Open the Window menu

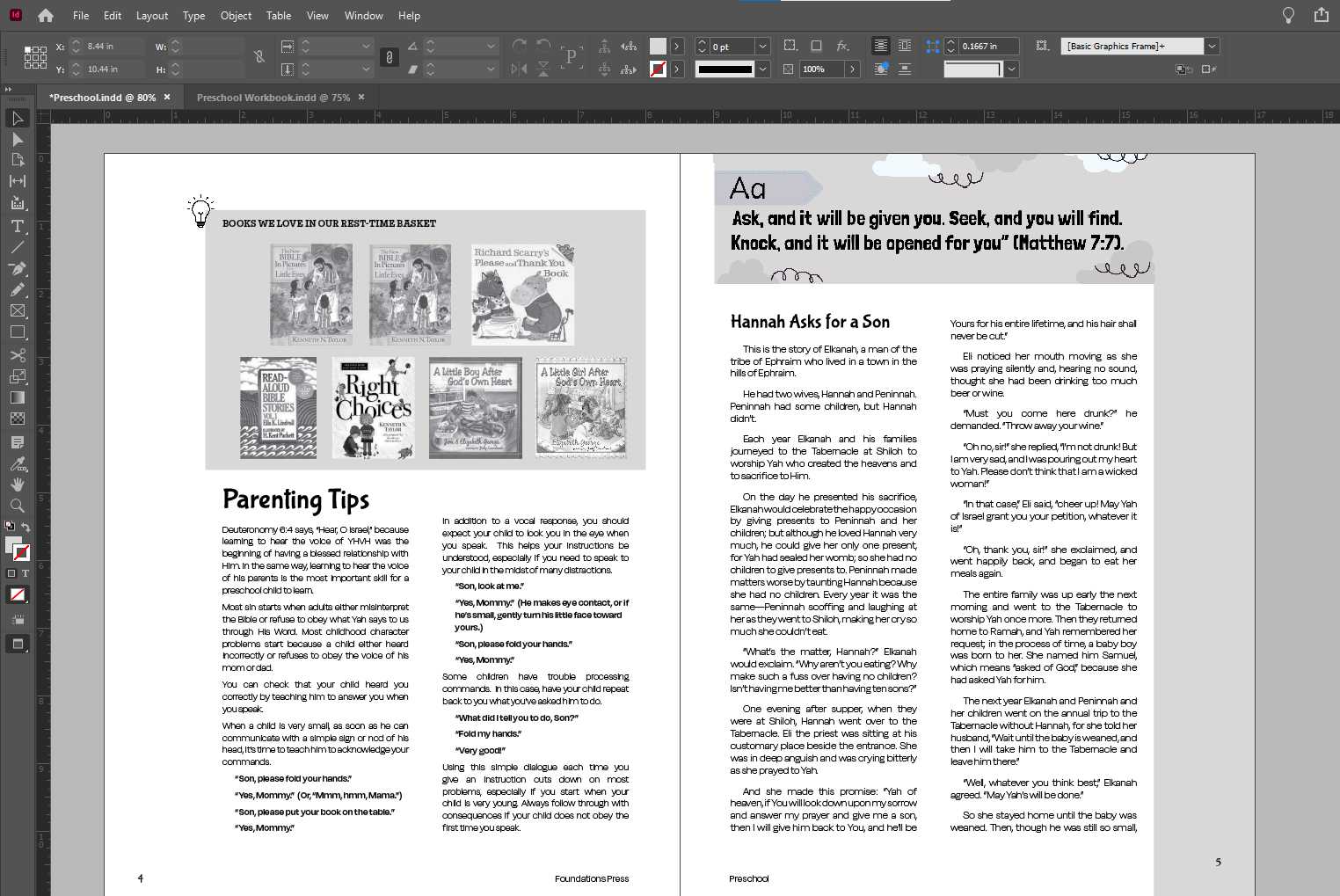pyautogui.click(x=363, y=15)
